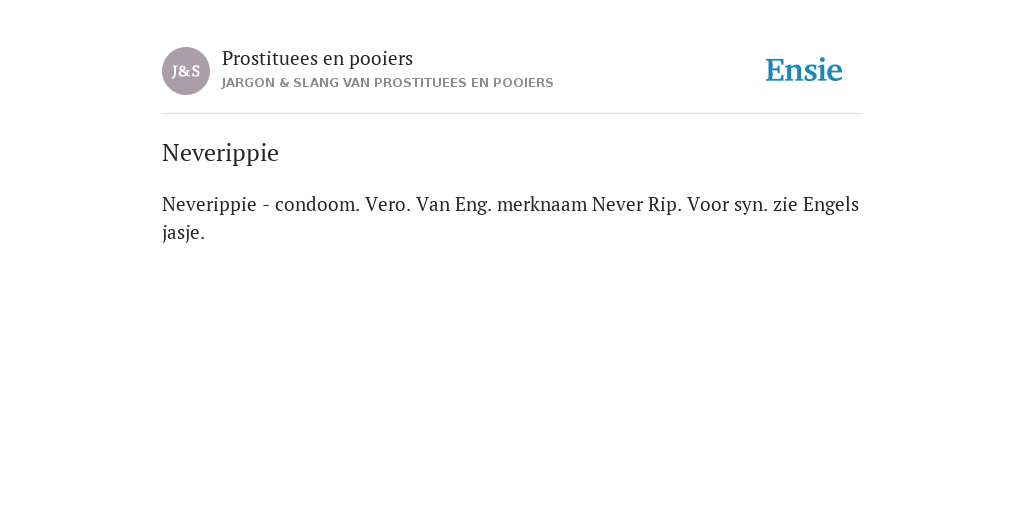Click the horizontal divider below the header

click(512, 114)
